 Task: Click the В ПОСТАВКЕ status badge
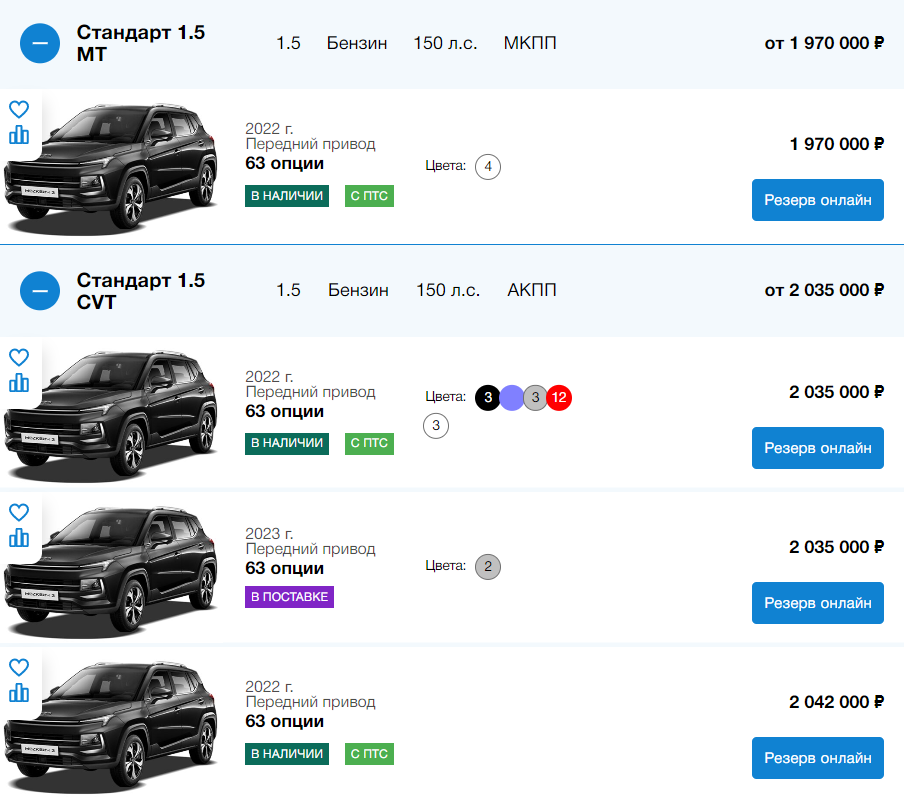coord(289,597)
